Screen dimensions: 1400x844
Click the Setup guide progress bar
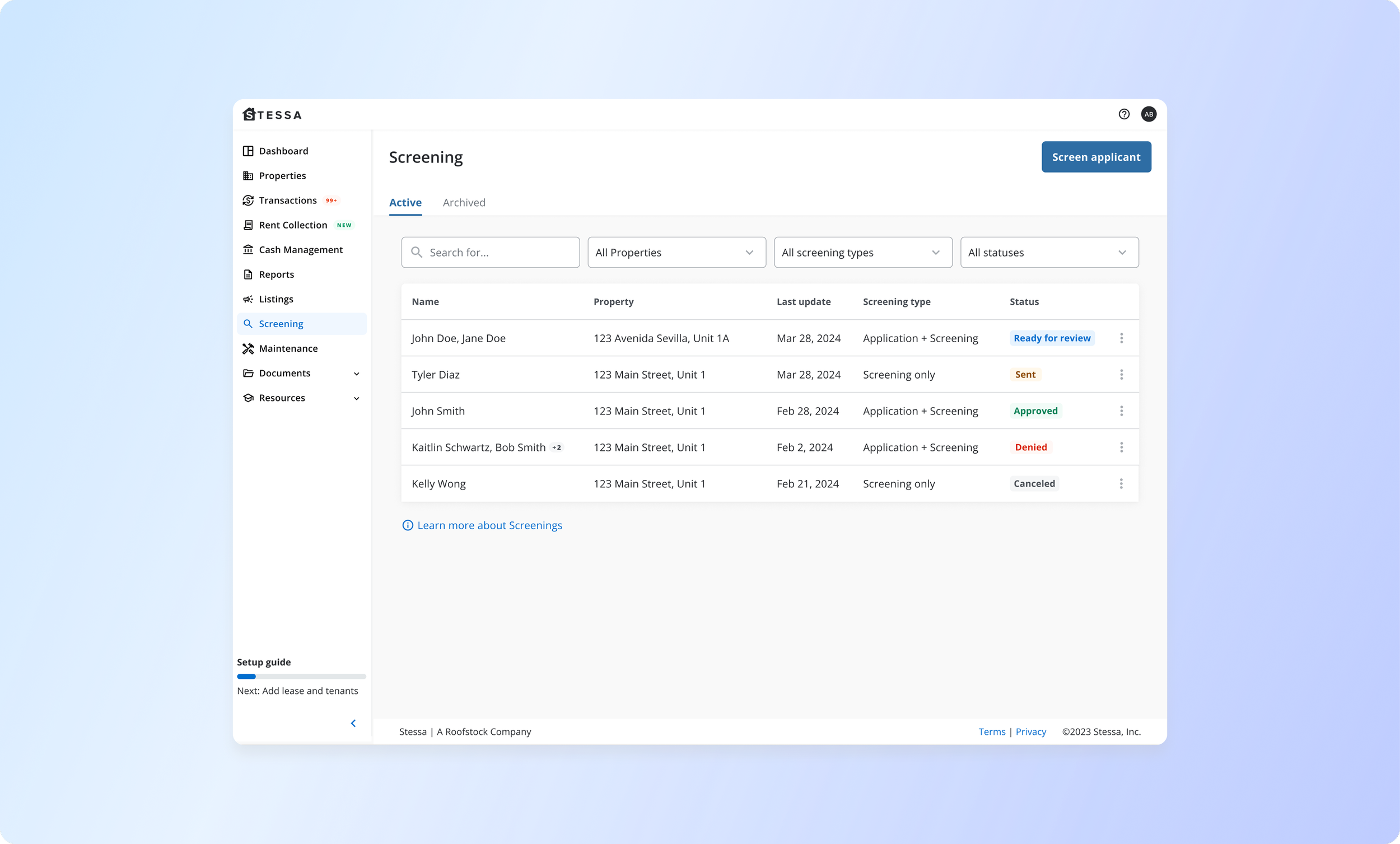pyautogui.click(x=301, y=677)
